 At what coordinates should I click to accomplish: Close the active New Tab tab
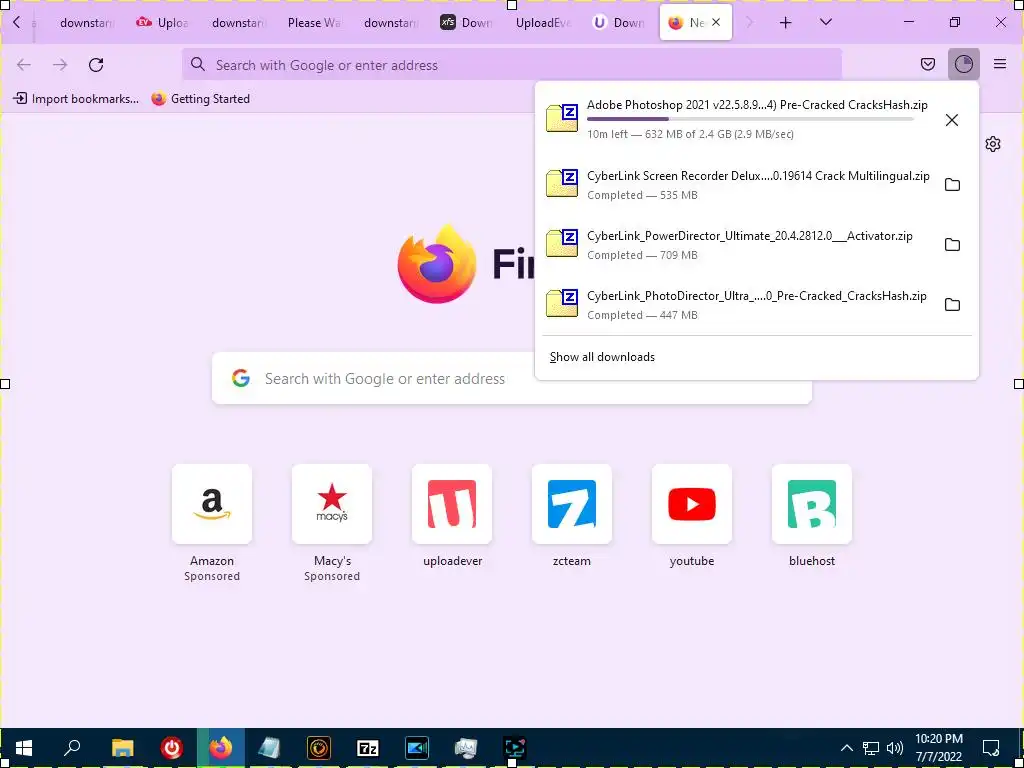coord(716,22)
